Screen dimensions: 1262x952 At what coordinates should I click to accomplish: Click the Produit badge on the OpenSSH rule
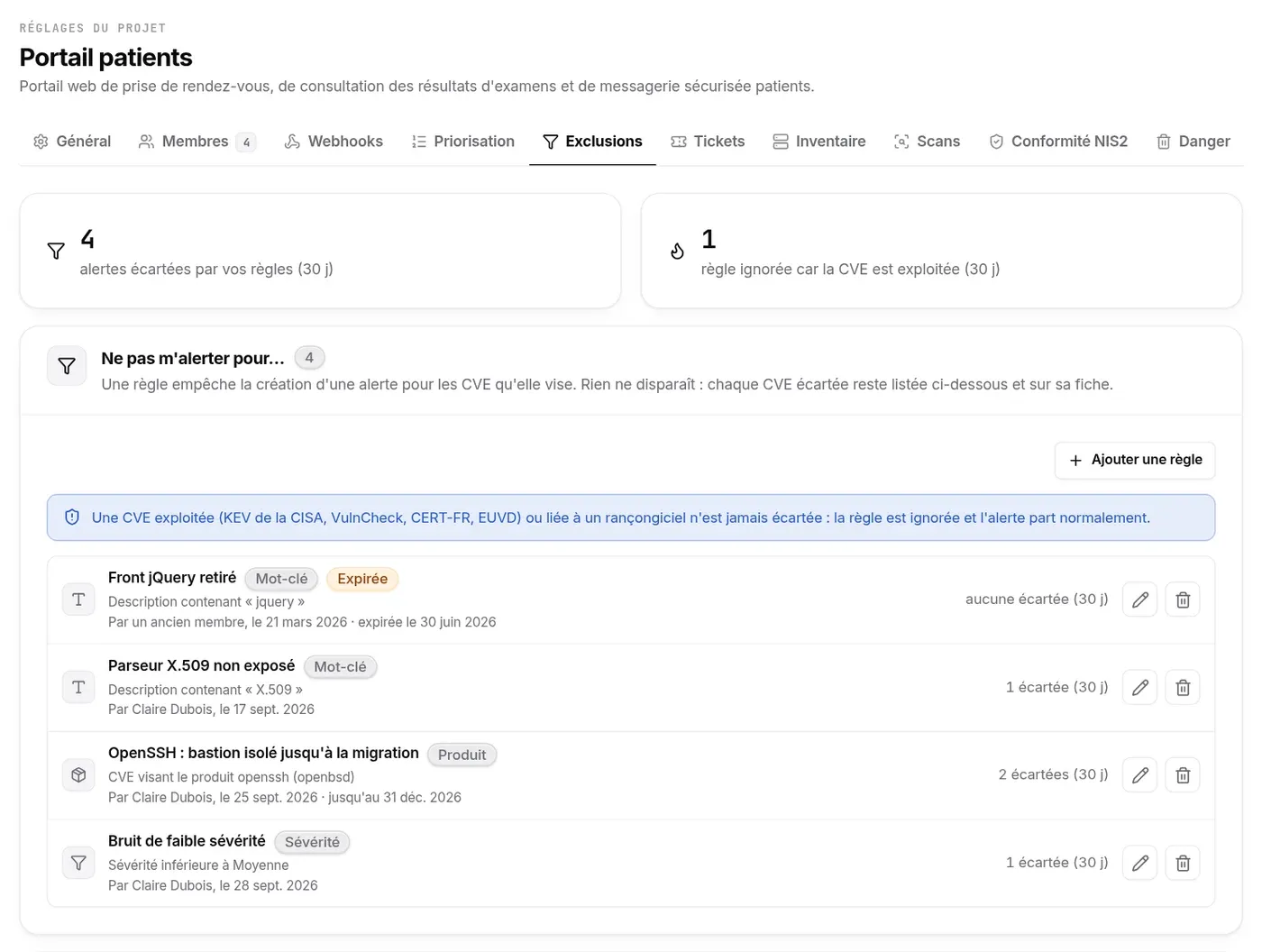click(x=462, y=755)
